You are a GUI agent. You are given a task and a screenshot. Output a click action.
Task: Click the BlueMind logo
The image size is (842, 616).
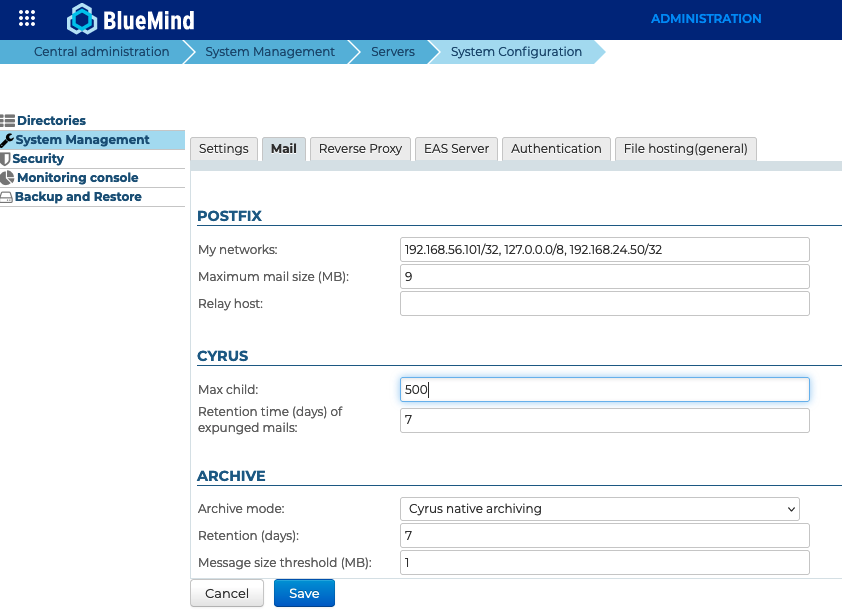coord(130,19)
